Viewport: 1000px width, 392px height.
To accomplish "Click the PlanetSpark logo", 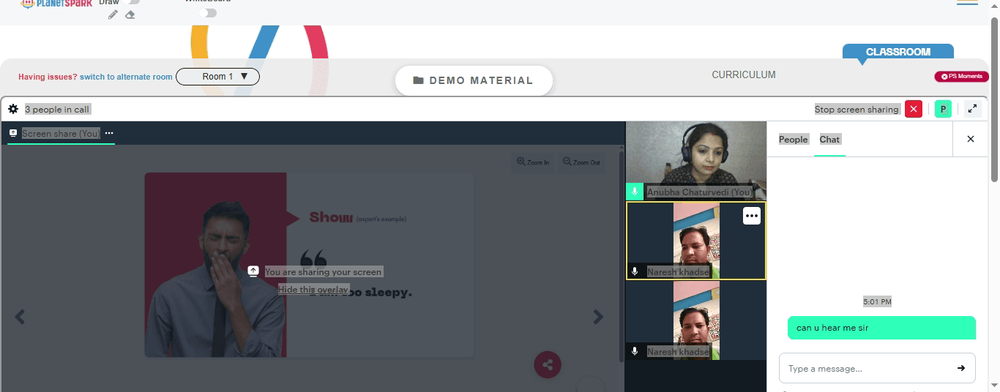I will pyautogui.click(x=56, y=3).
